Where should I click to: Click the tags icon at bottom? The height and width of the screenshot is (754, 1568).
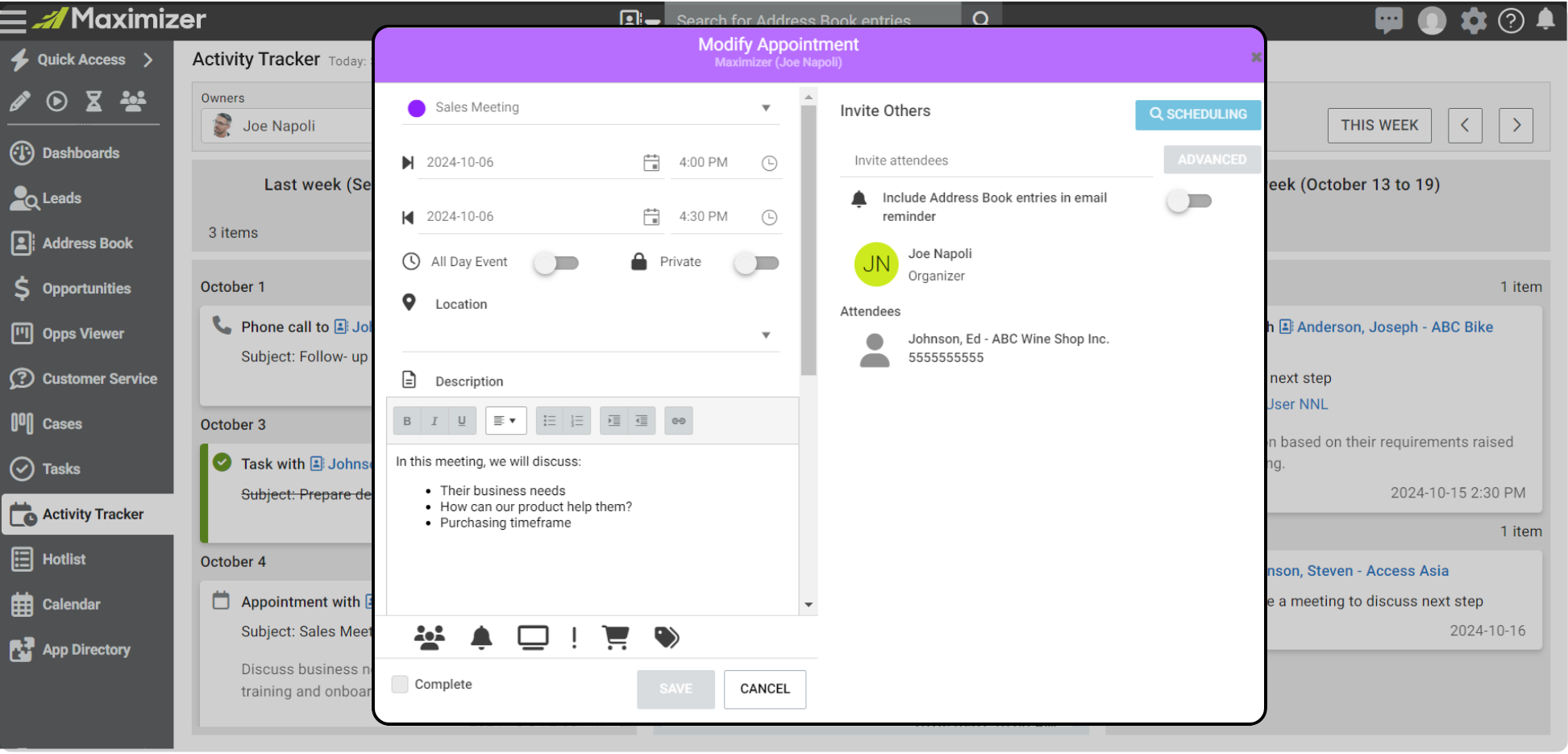(667, 638)
